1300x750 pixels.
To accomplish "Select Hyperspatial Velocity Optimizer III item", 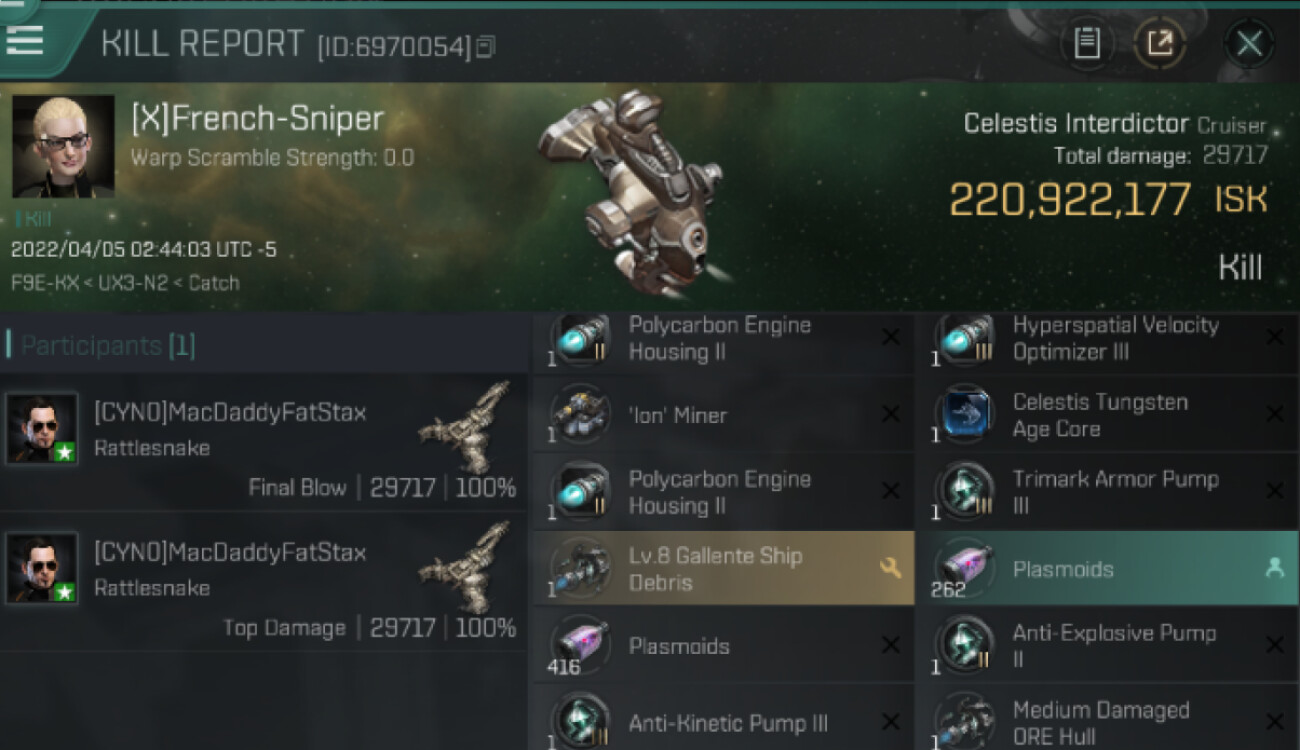I will [x=1108, y=338].
